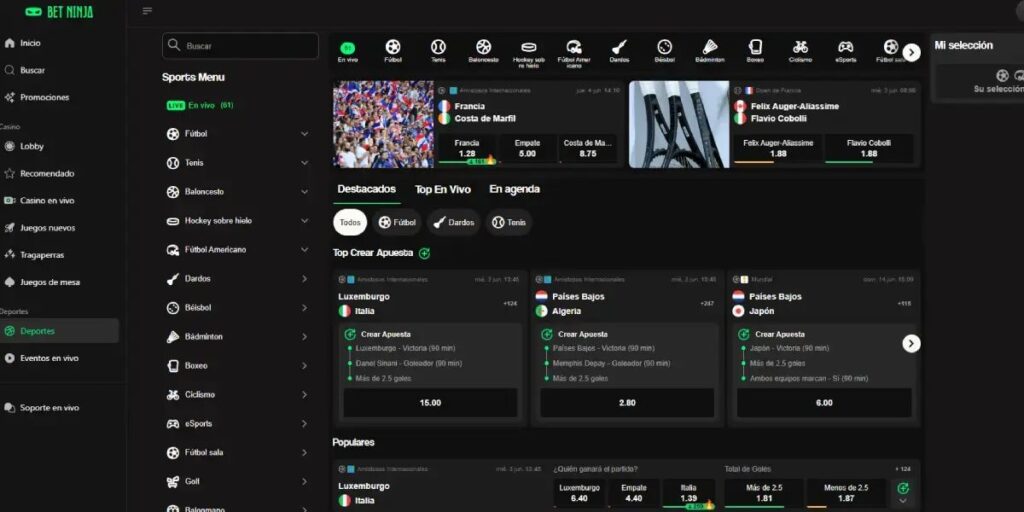The width and height of the screenshot is (1024, 512).
Task: Open the tennis rackets match thumbnail
Action: coord(679,124)
